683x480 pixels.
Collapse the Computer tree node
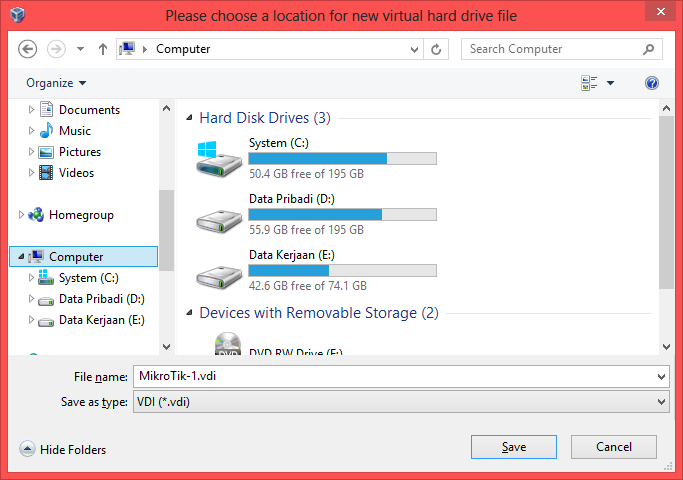(x=21, y=257)
